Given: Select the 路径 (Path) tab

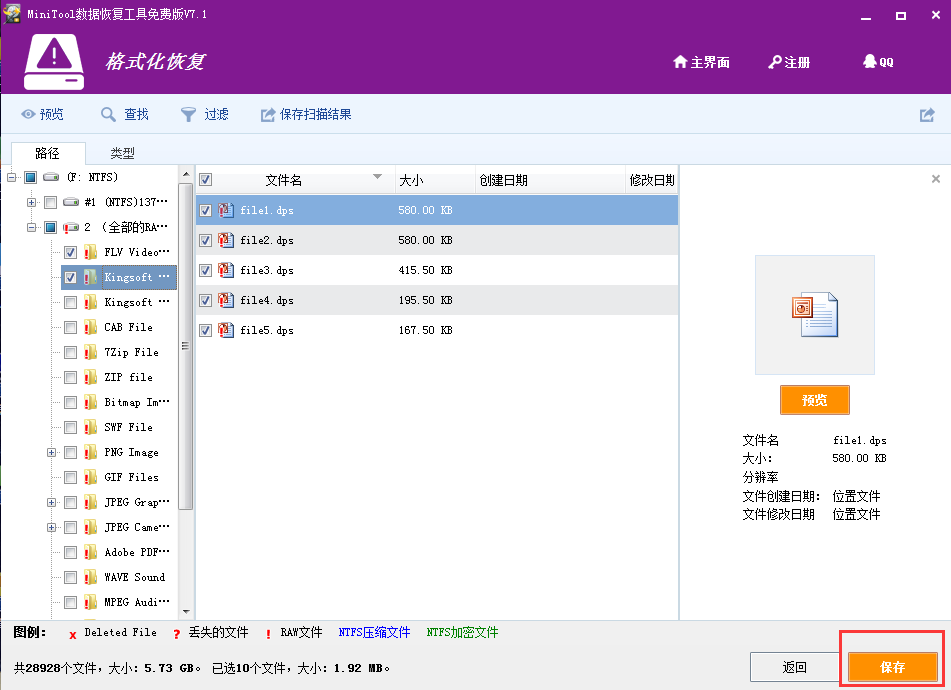Looking at the screenshot, I should click(47, 153).
